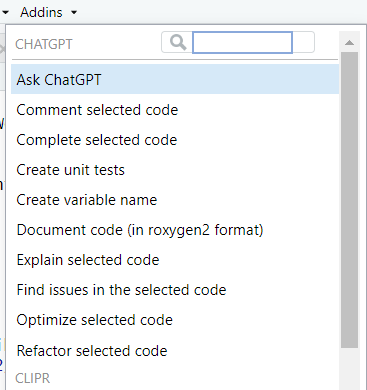
Task: Run the Create unit tests addin
Action: (x=175, y=170)
